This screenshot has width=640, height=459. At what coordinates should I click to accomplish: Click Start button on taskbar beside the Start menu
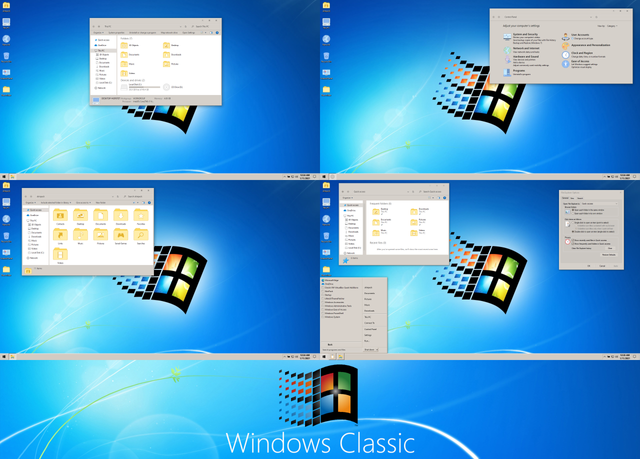click(x=324, y=357)
